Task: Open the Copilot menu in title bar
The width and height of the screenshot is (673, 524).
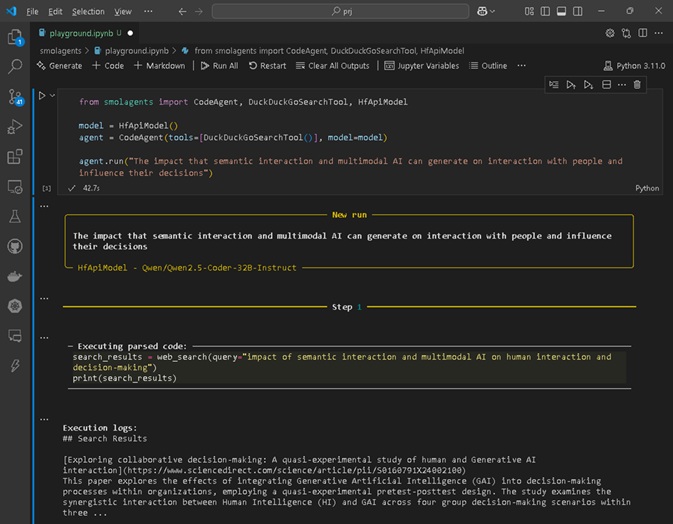Action: [485, 12]
